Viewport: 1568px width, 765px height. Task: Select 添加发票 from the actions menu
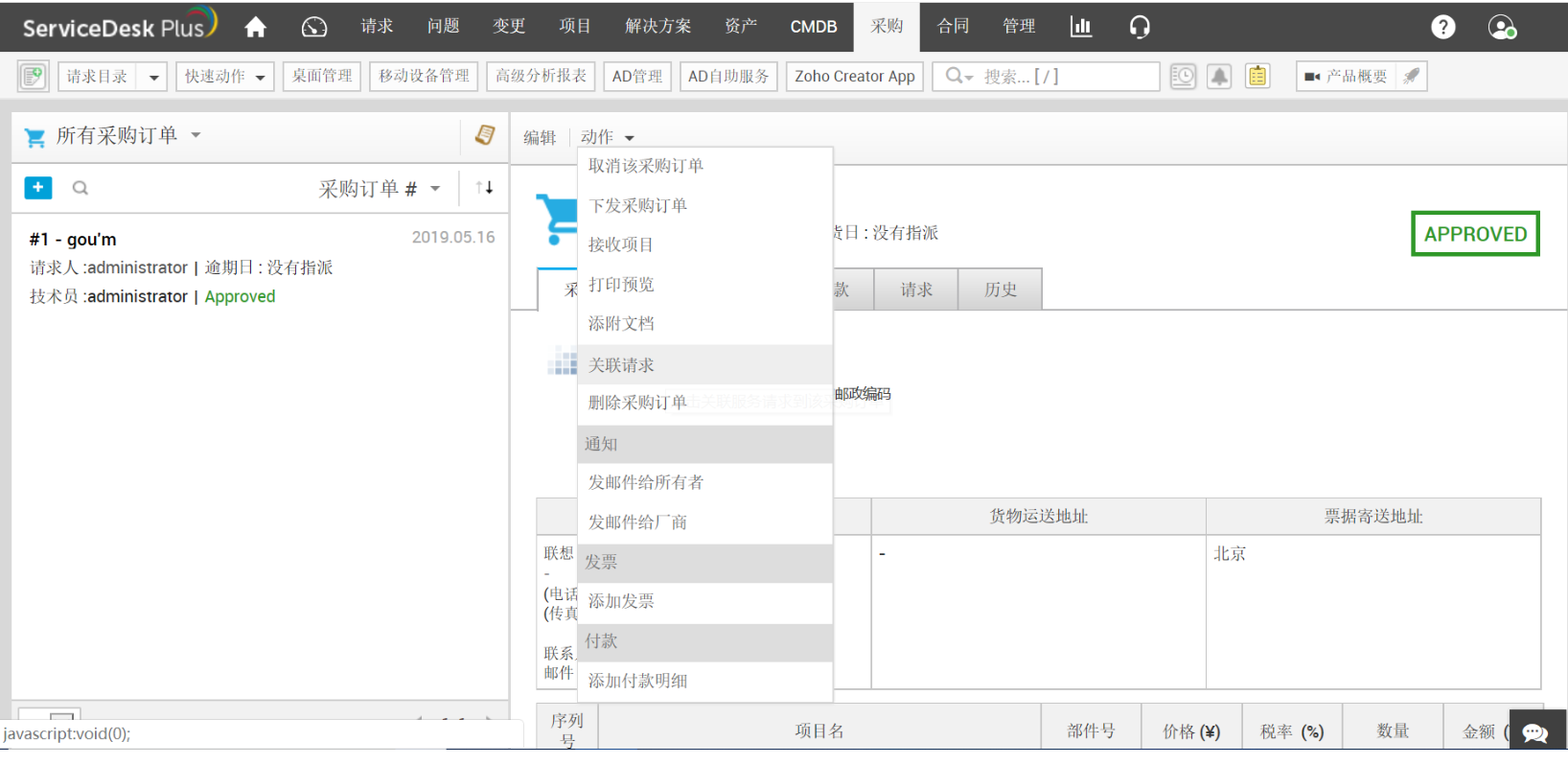[705, 601]
